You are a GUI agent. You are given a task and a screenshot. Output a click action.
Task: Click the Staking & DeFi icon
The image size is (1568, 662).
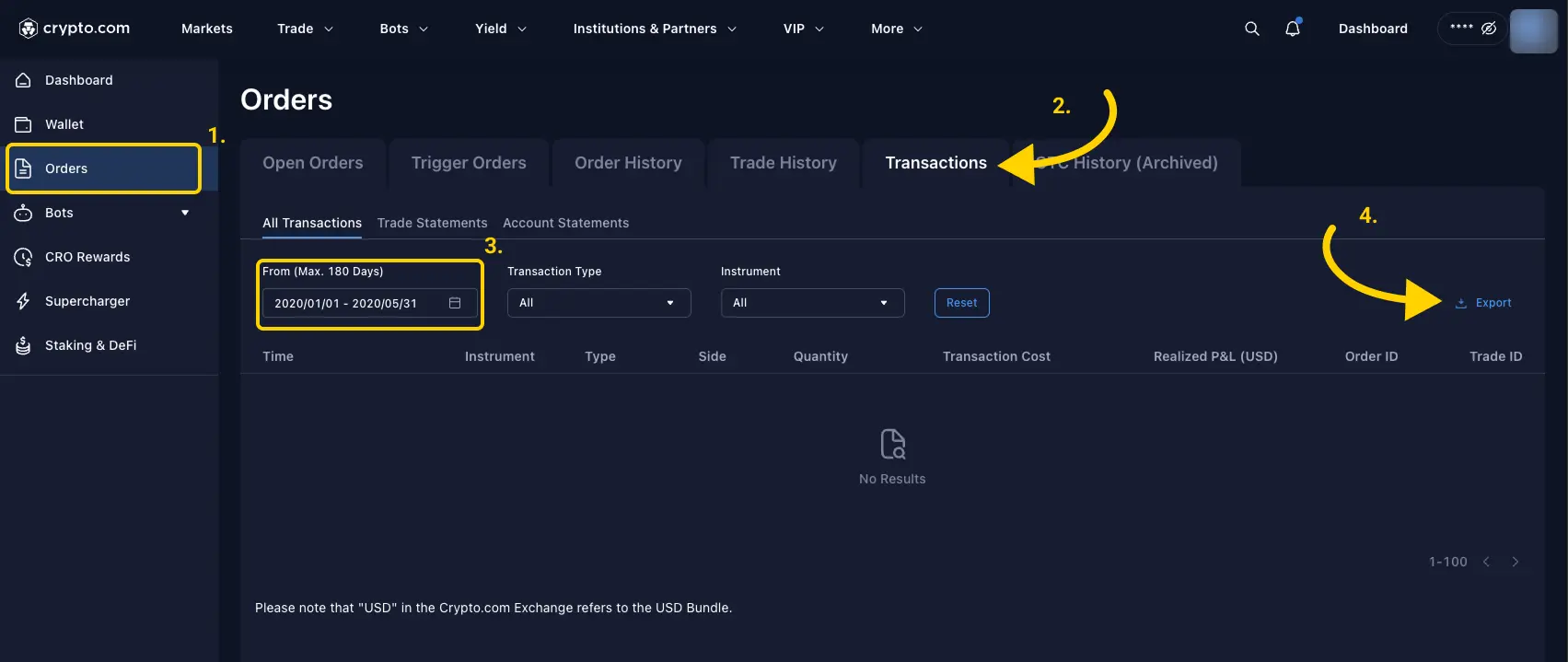point(24,345)
